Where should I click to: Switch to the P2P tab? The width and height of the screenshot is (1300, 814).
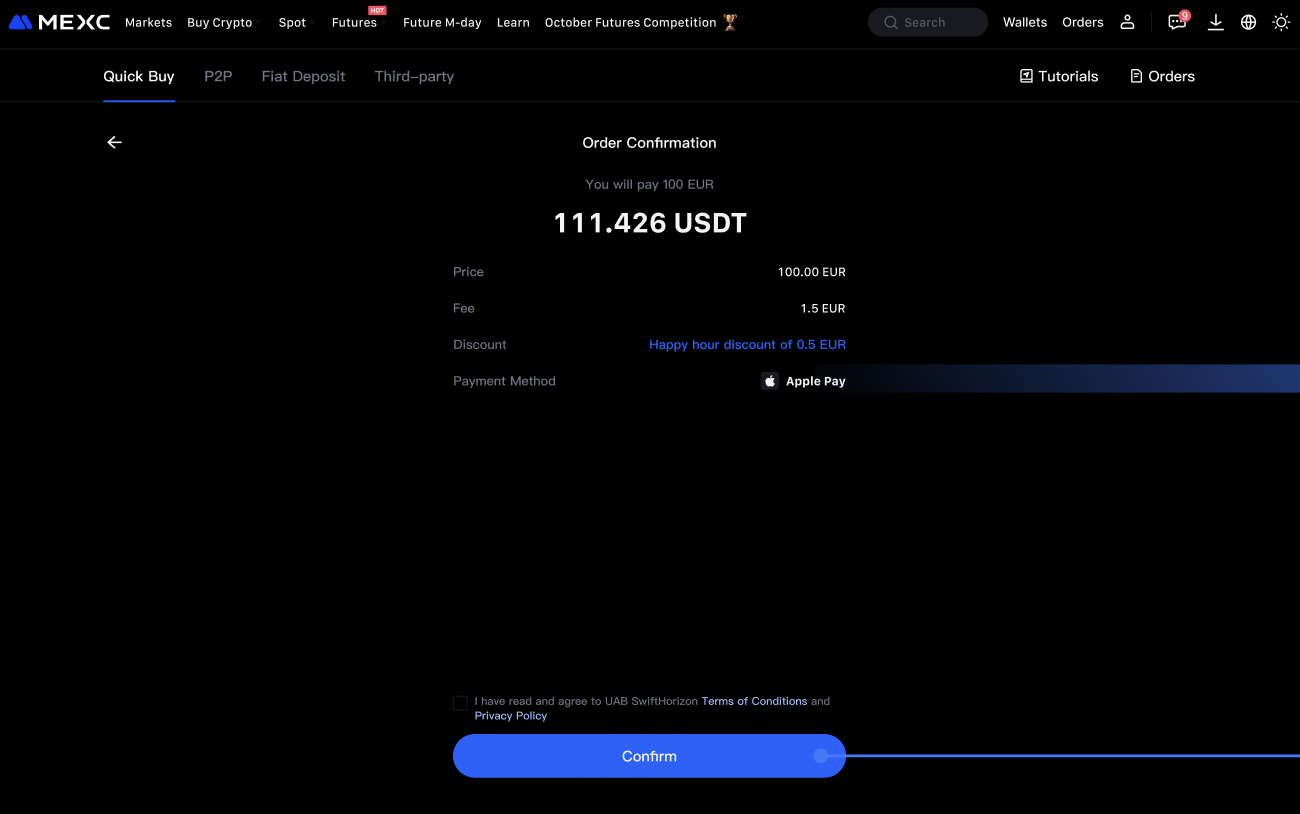(x=218, y=76)
